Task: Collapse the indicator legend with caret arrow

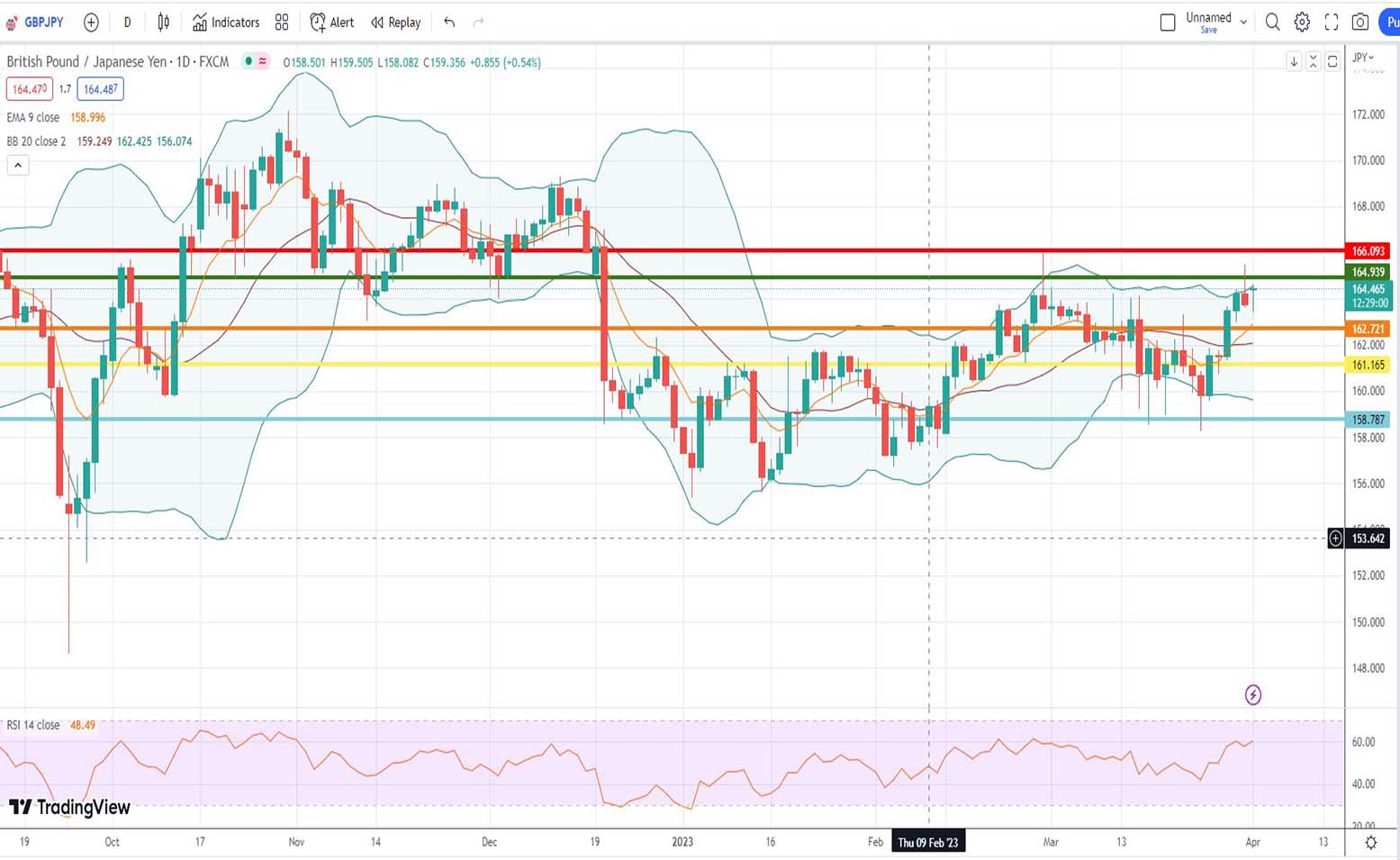Action: 18,165
